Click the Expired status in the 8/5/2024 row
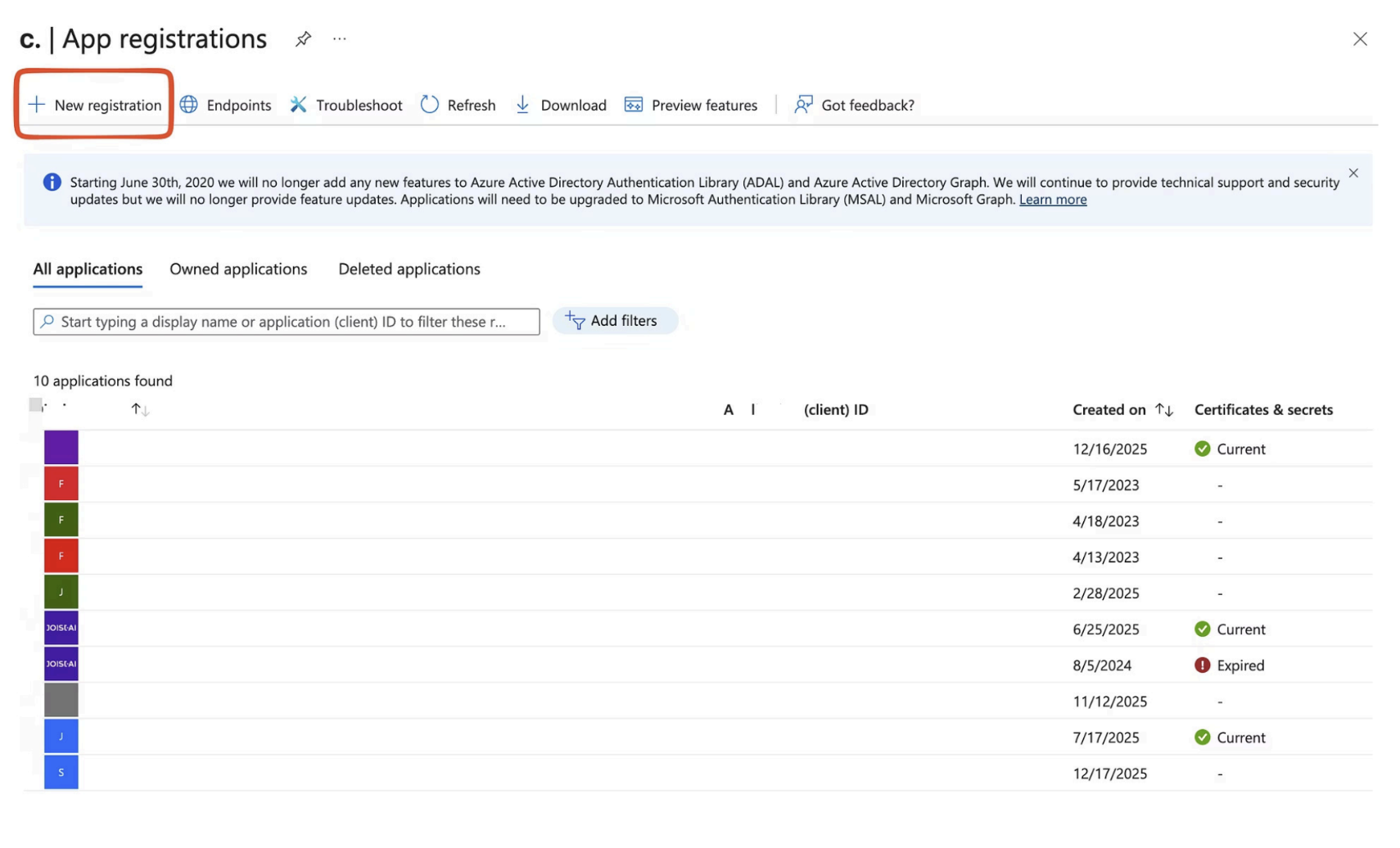The height and width of the screenshot is (848, 1400). pyautogui.click(x=1229, y=665)
